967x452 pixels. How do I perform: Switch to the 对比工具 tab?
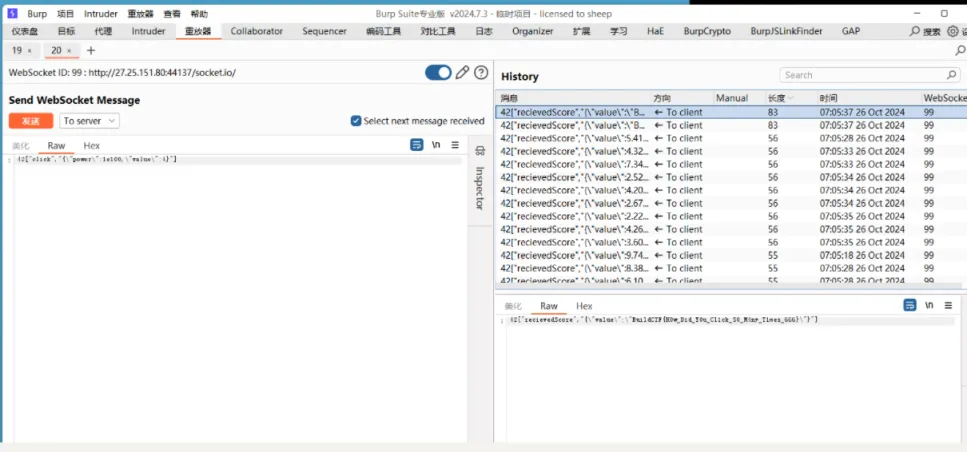click(x=438, y=31)
